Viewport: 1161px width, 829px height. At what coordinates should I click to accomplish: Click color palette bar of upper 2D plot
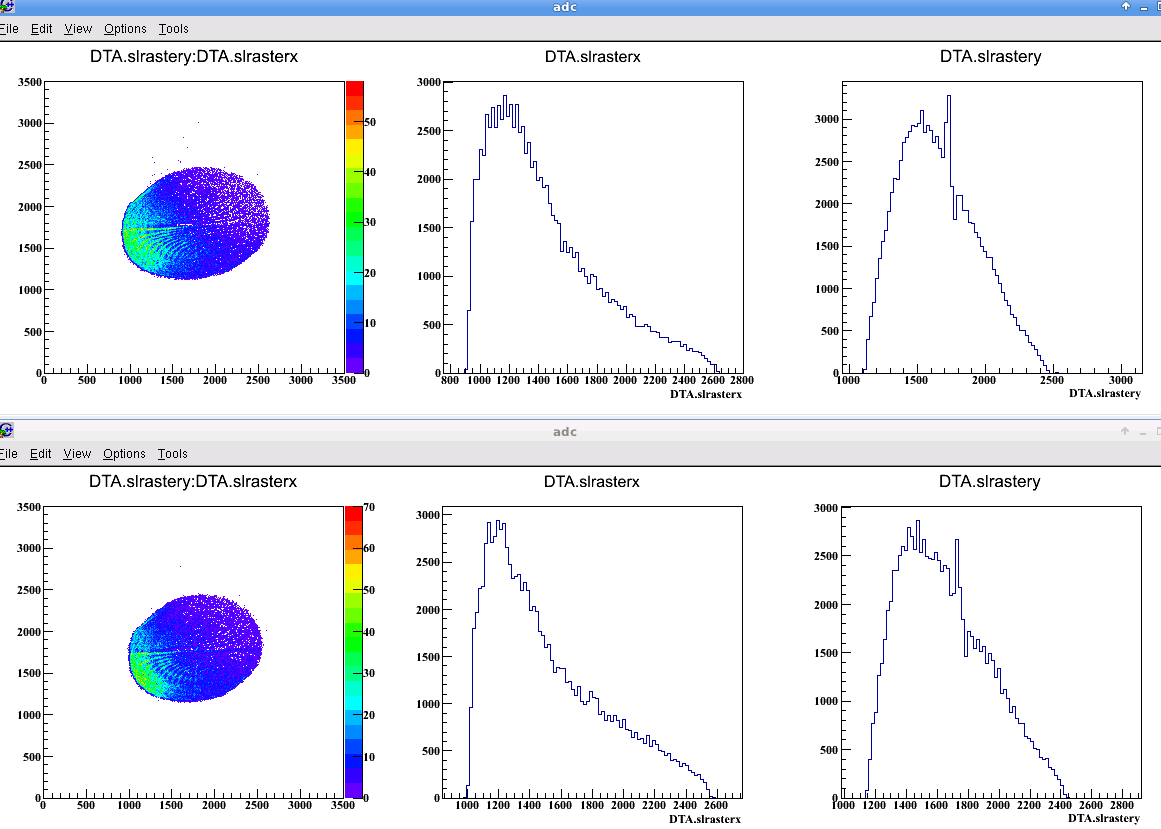[355, 227]
